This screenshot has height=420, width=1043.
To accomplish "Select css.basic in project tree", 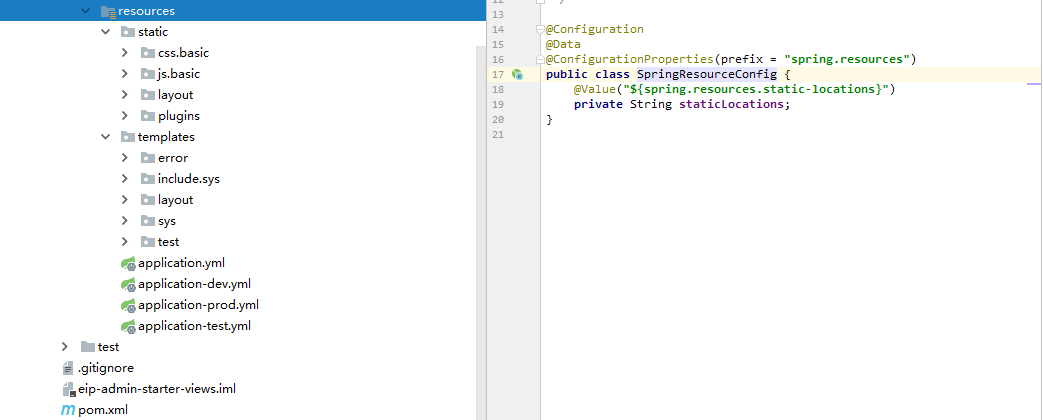I will point(184,53).
